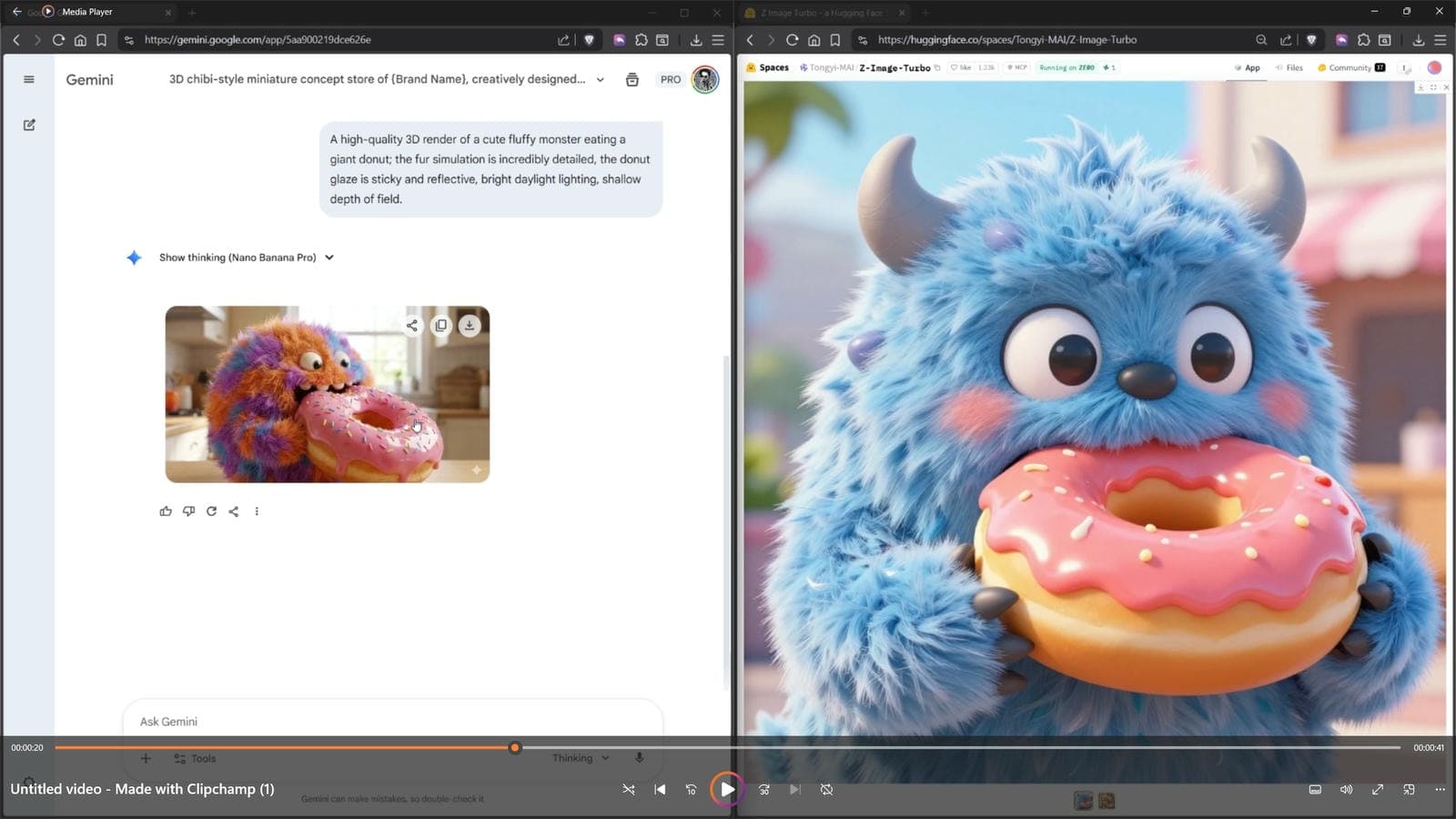Switch the player to mini player view
This screenshot has height=819, width=1456.
click(x=1409, y=789)
